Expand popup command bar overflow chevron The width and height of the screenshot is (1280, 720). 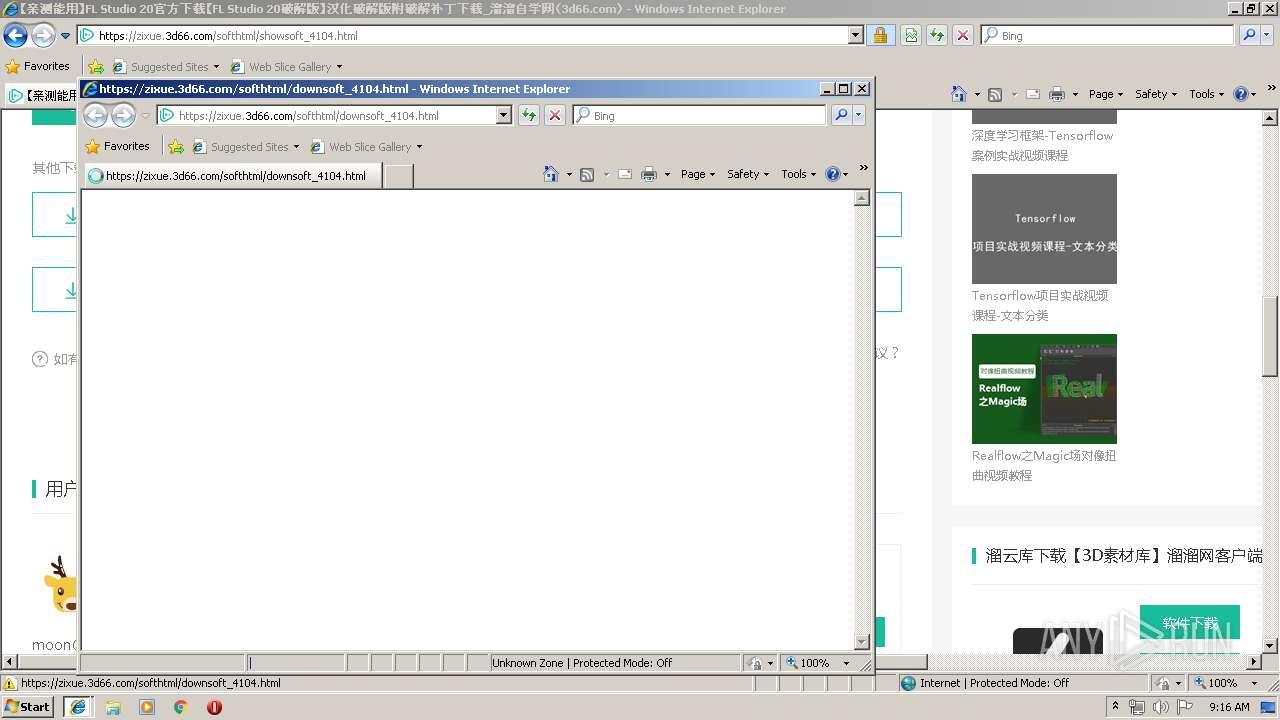click(x=864, y=167)
